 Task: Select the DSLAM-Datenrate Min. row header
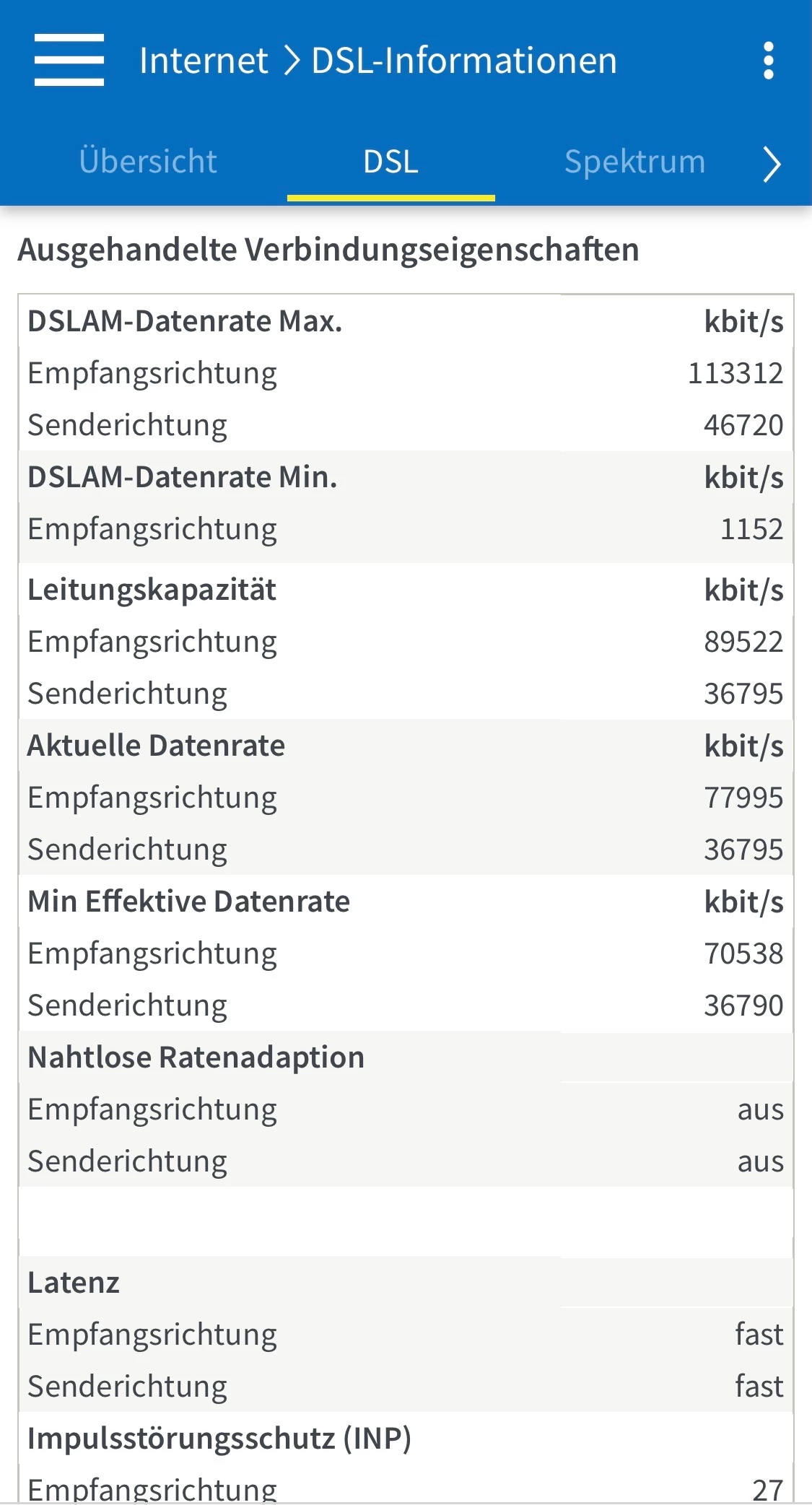(183, 477)
